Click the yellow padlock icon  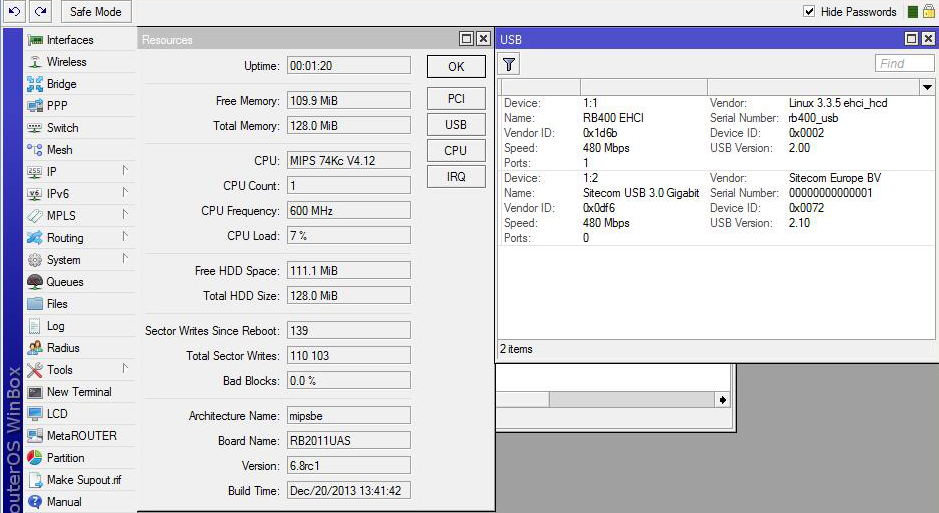928,11
